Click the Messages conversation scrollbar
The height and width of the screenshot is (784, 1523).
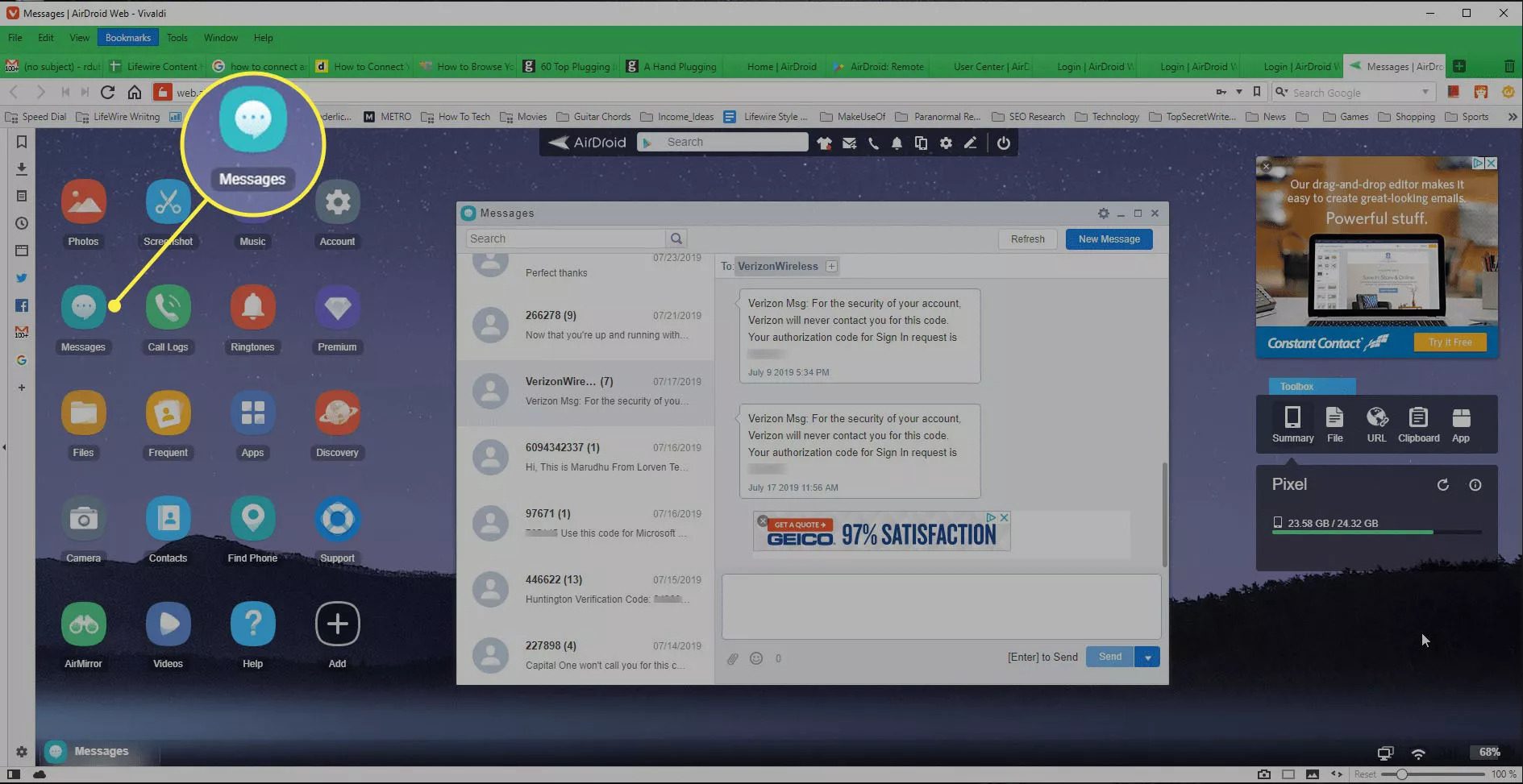click(x=1164, y=514)
